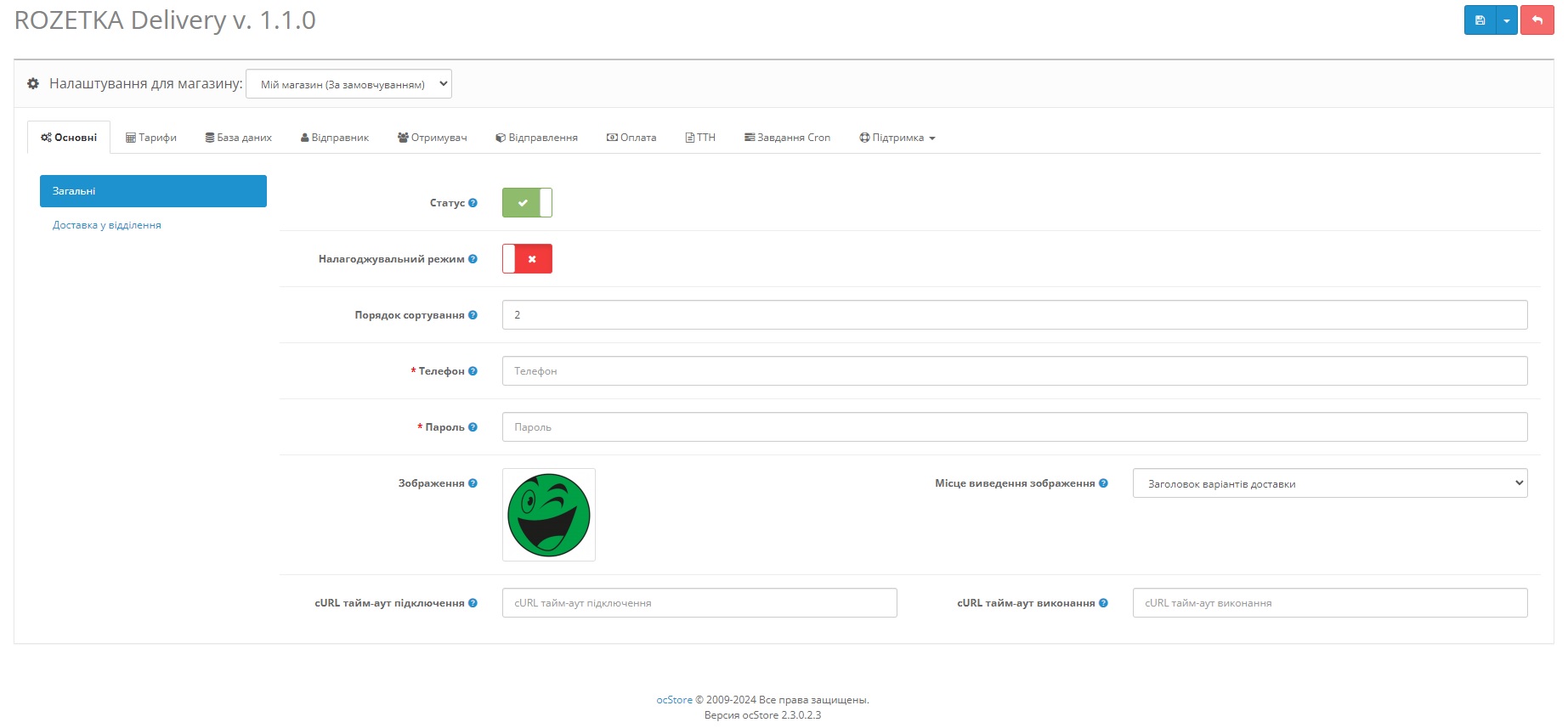The image size is (1568, 728).
Task: Toggle the Статус switch off
Action: tap(527, 203)
